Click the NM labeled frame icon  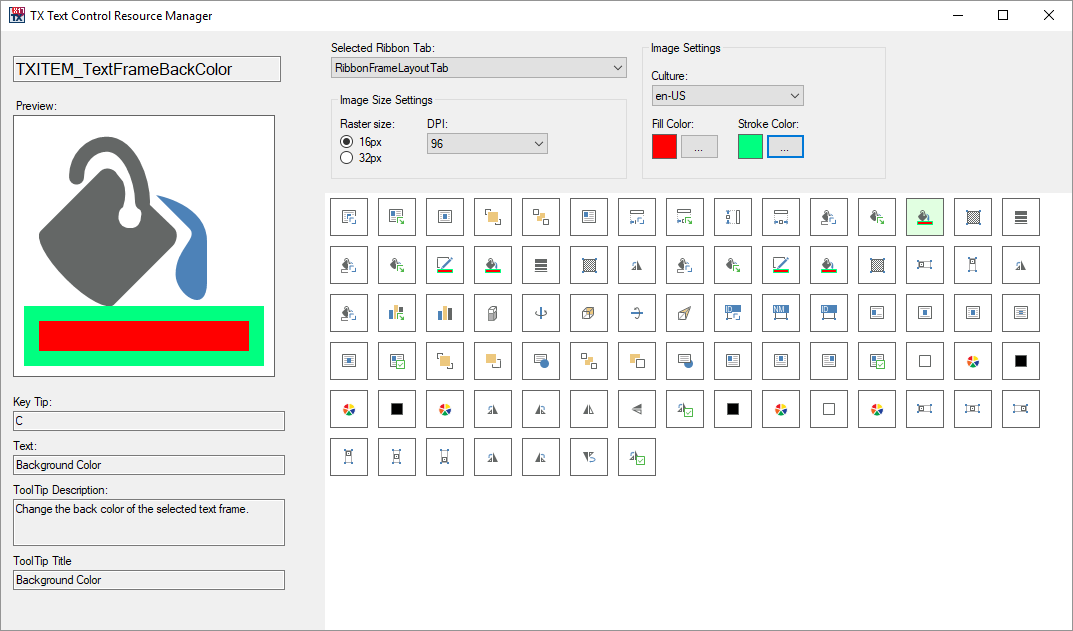pyautogui.click(x=780, y=313)
